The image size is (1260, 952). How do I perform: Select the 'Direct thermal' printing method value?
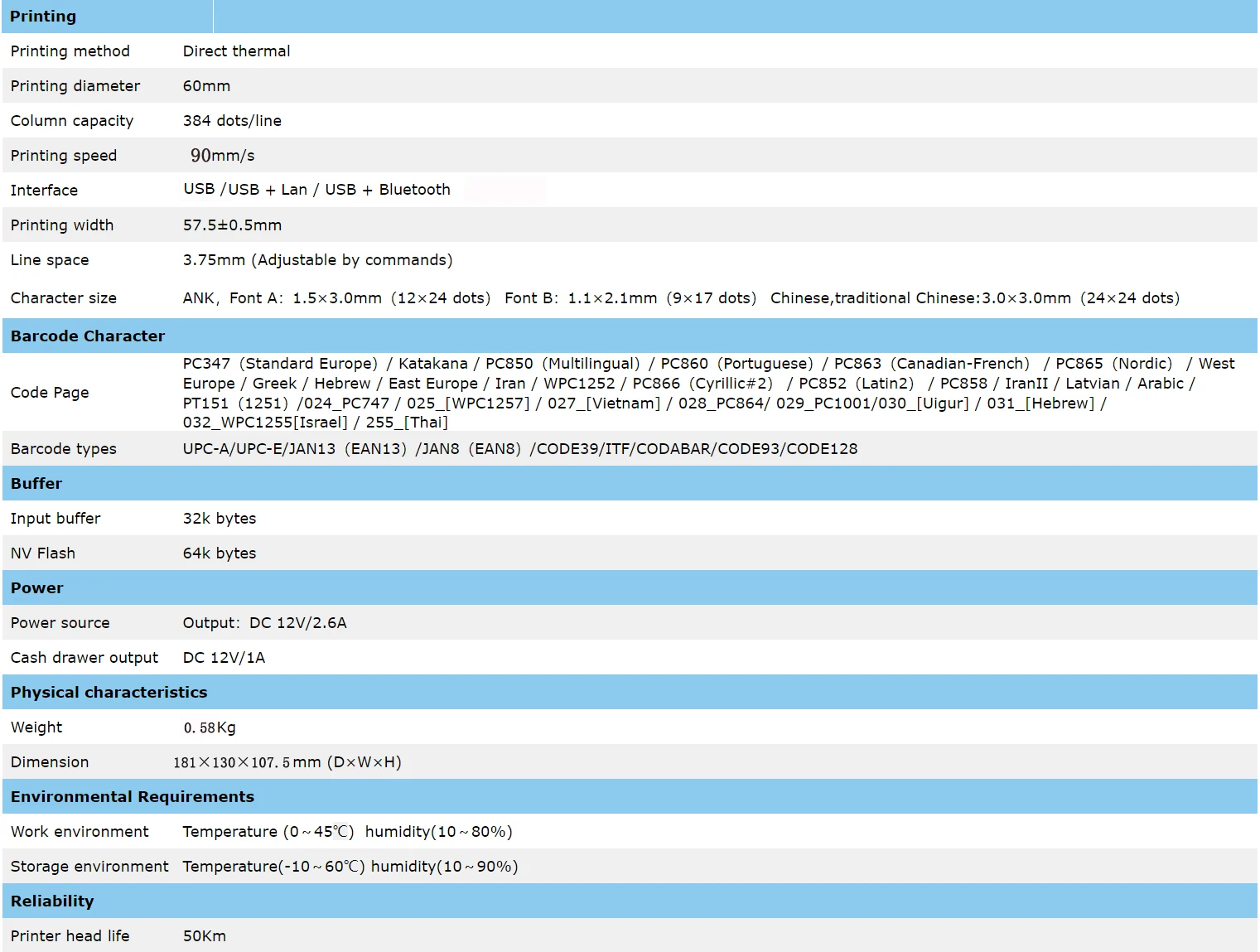pyautogui.click(x=236, y=51)
